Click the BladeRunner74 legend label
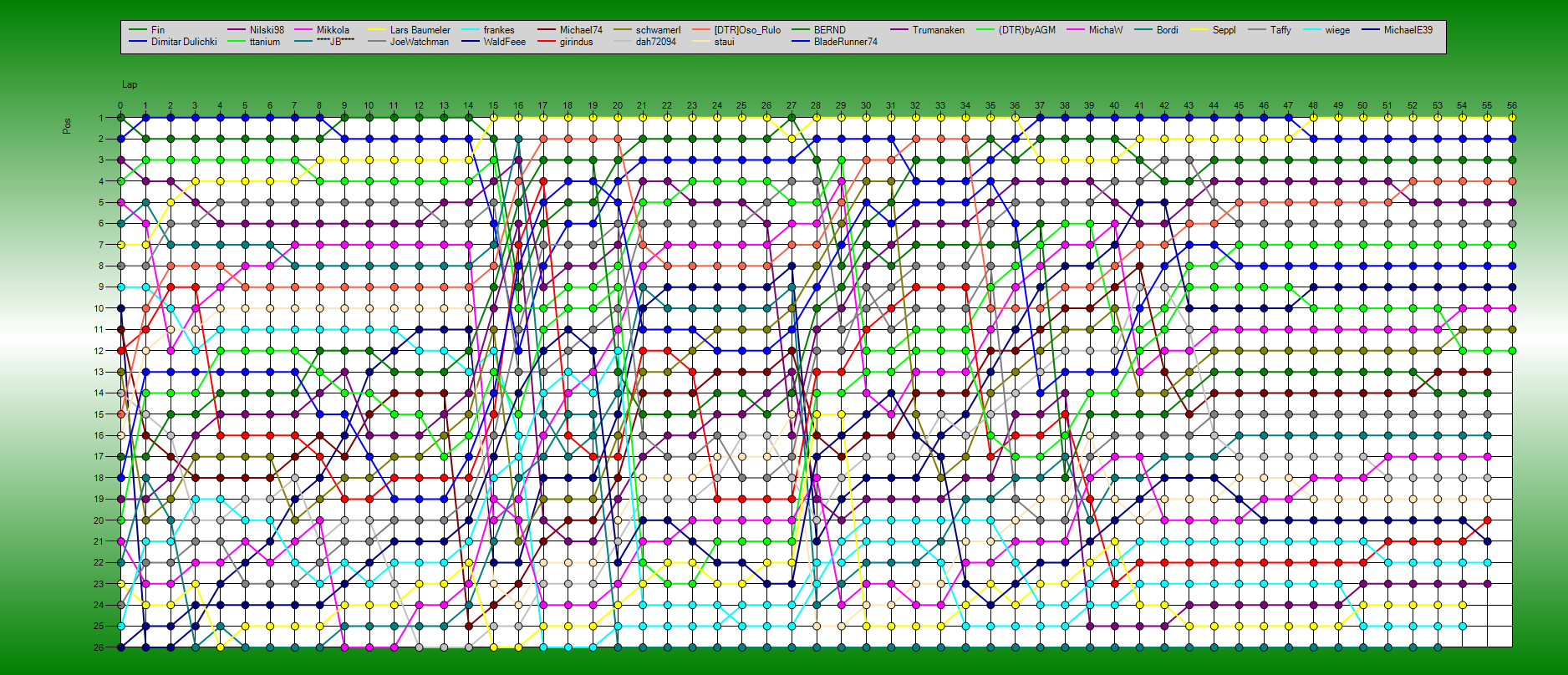This screenshot has height=675, width=1568. 845,42
